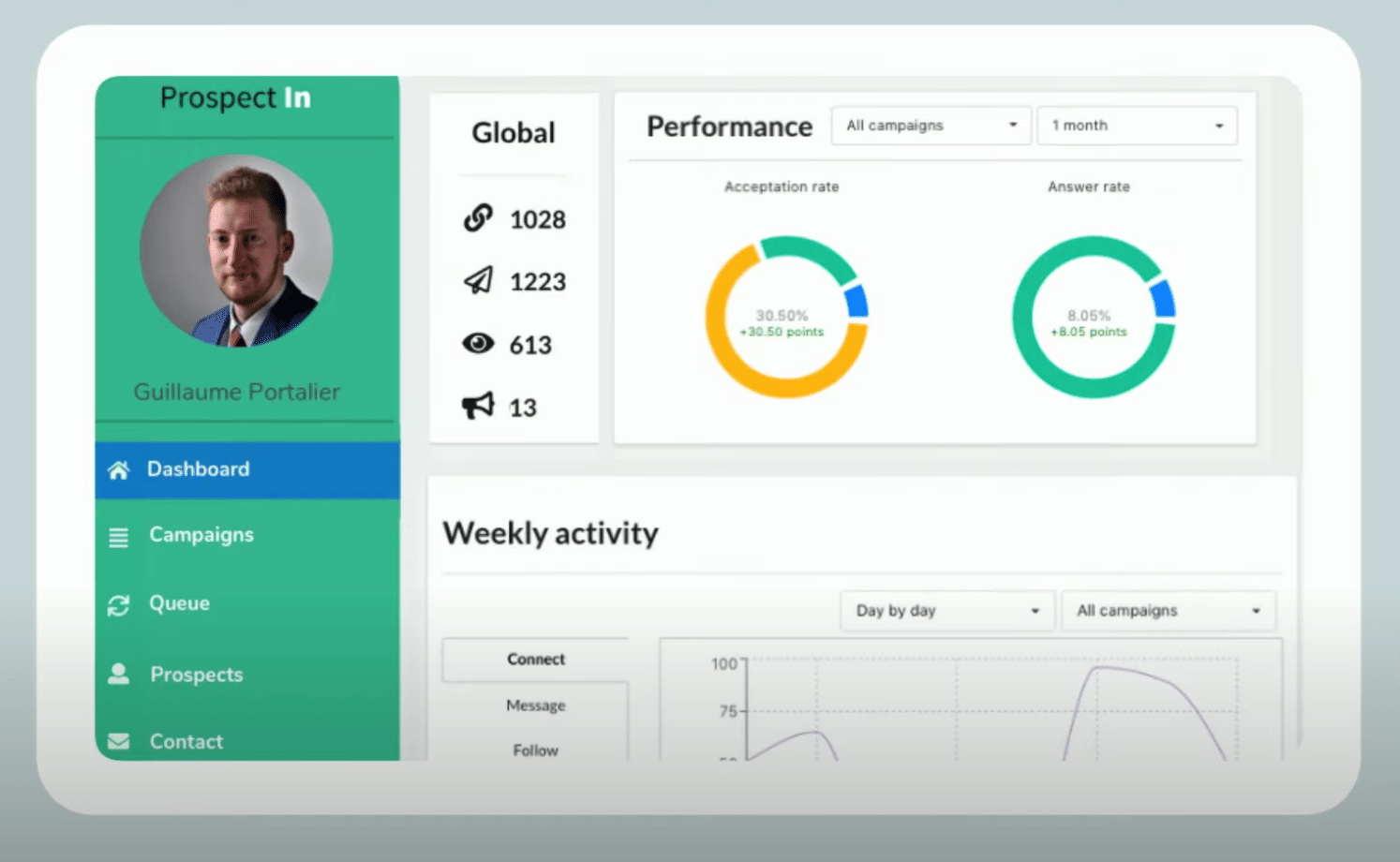
Task: Go to Prospects in the sidebar
Action: (x=197, y=675)
